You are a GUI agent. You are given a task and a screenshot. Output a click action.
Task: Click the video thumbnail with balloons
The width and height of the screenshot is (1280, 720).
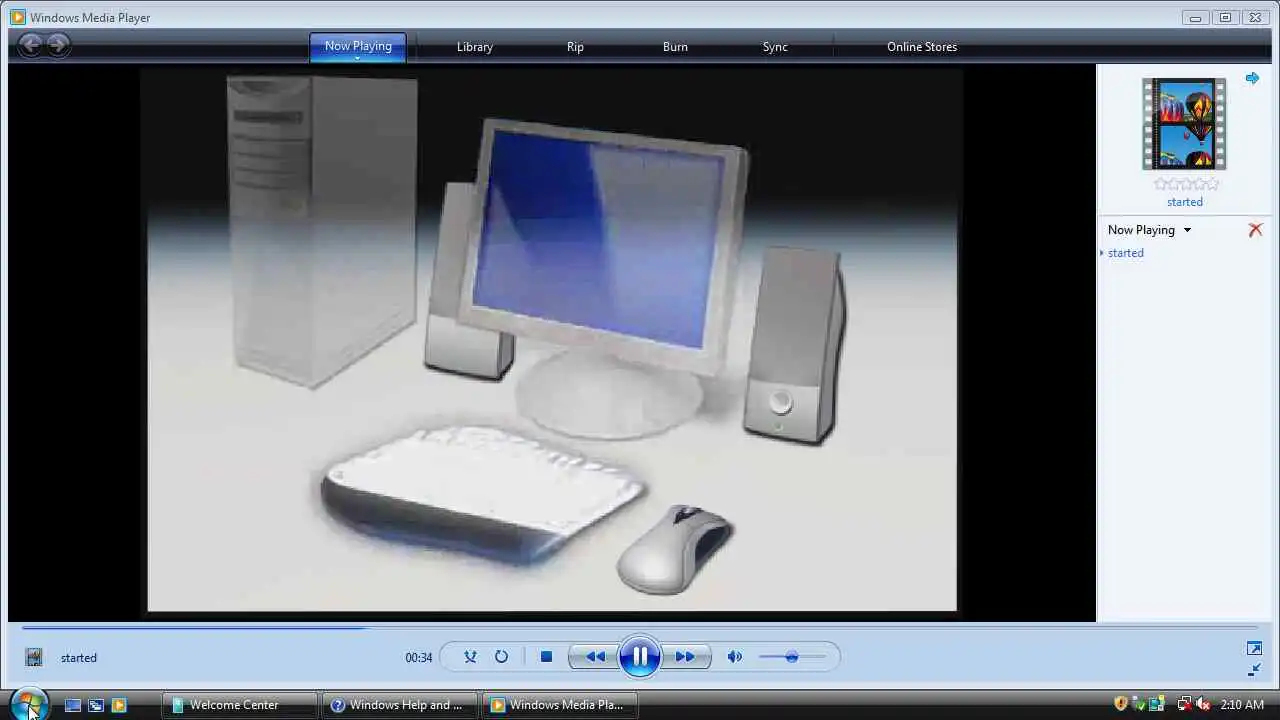1184,124
